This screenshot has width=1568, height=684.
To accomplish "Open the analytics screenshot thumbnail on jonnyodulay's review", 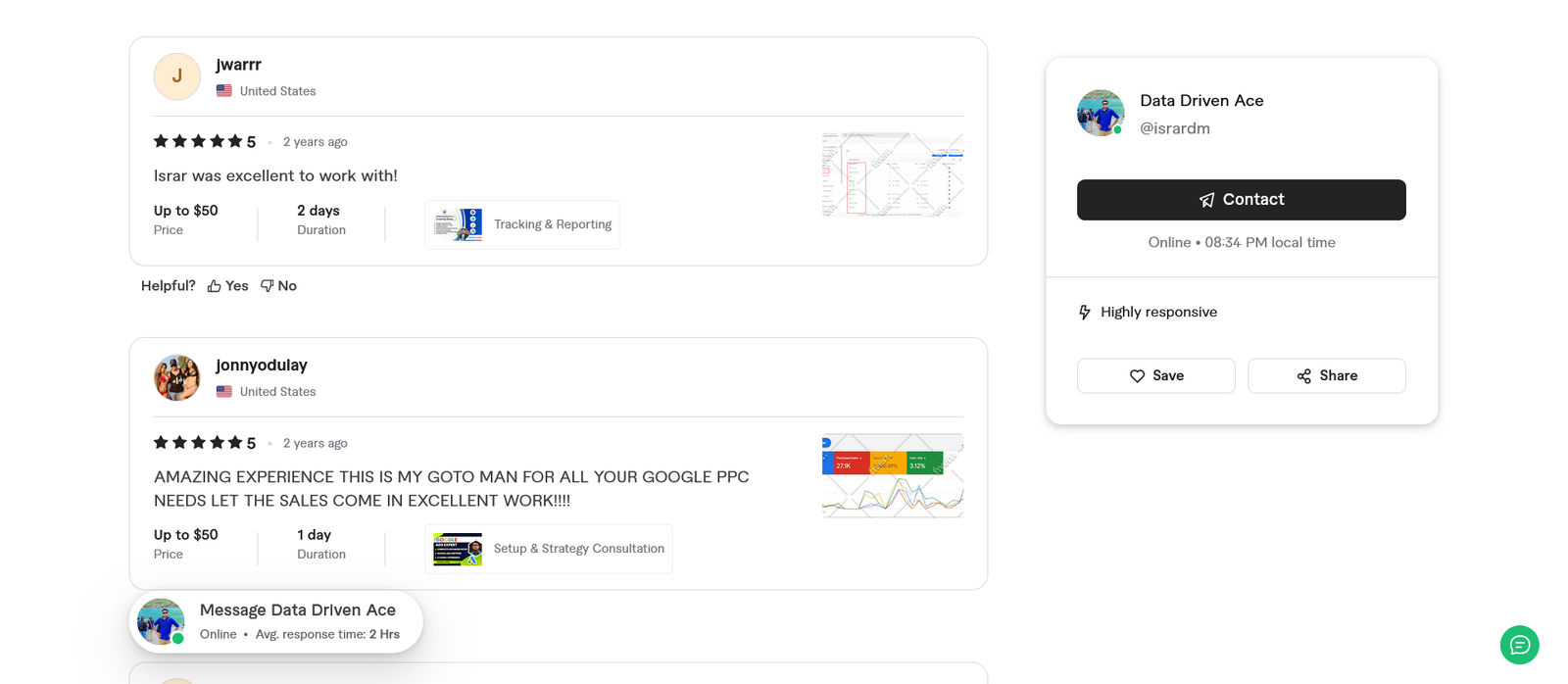I will (x=892, y=475).
